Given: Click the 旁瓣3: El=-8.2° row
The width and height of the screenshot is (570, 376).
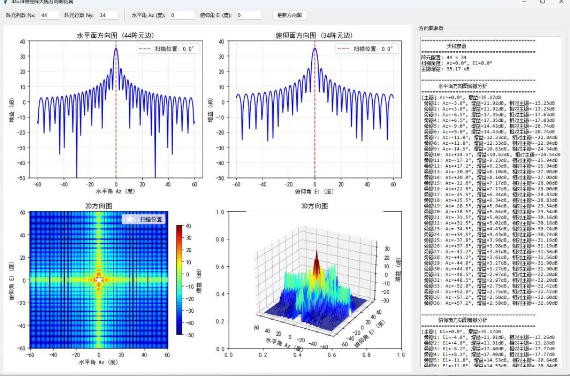Looking at the screenshot, I should pos(489,348).
